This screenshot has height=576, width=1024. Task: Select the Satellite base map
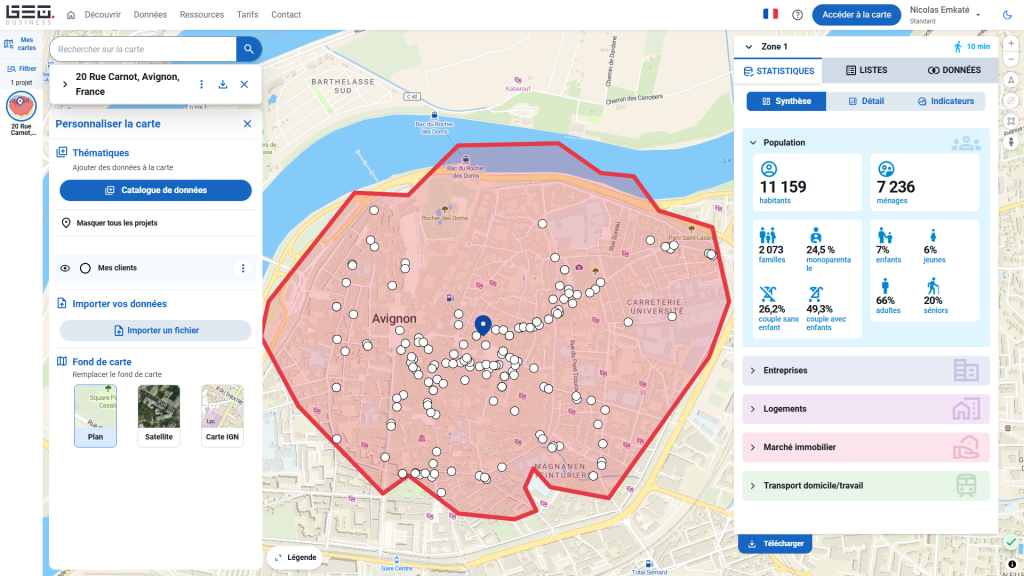click(159, 415)
